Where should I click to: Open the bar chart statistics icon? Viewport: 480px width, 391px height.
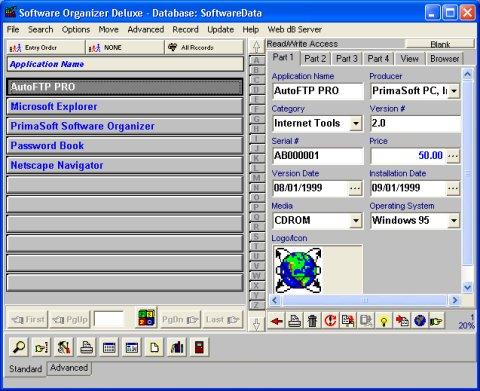[177, 347]
